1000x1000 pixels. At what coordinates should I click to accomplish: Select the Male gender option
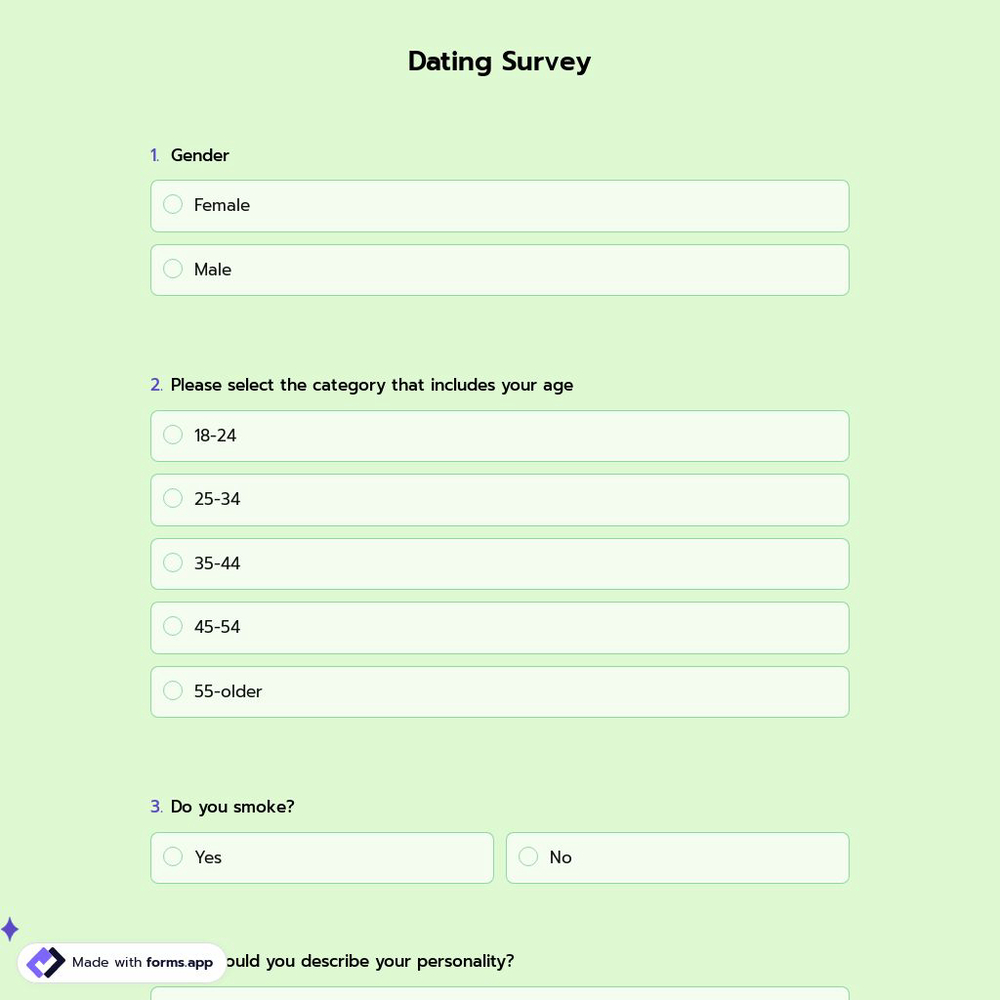[x=173, y=268]
